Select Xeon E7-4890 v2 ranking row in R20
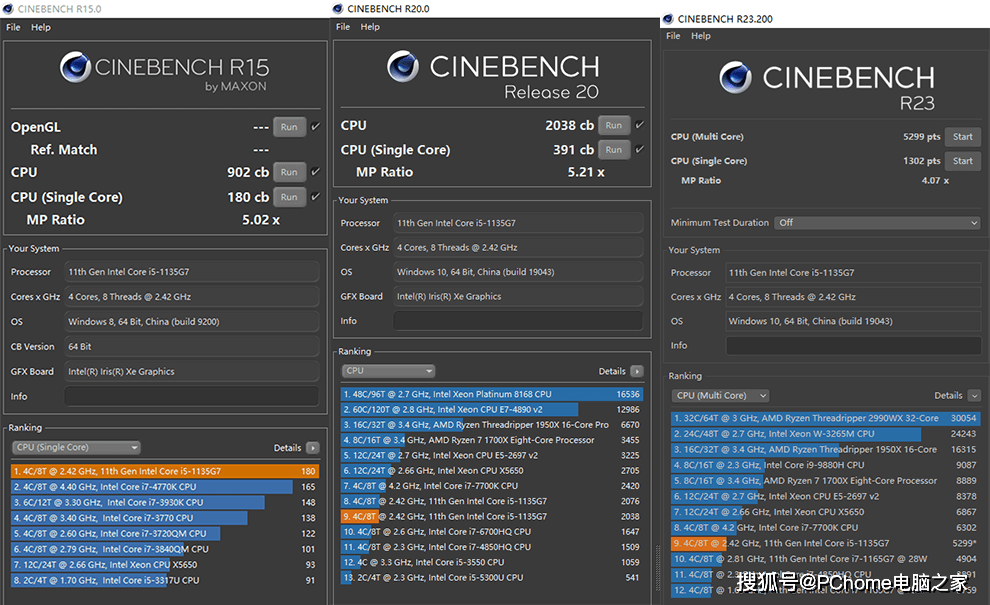The width and height of the screenshot is (990, 605). click(x=492, y=409)
